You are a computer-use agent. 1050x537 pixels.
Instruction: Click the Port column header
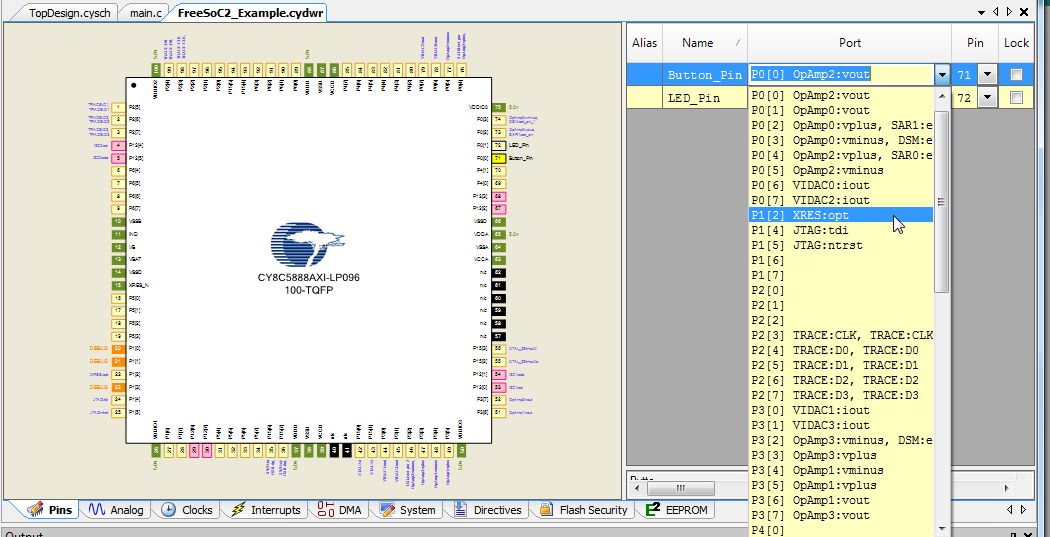click(x=850, y=43)
